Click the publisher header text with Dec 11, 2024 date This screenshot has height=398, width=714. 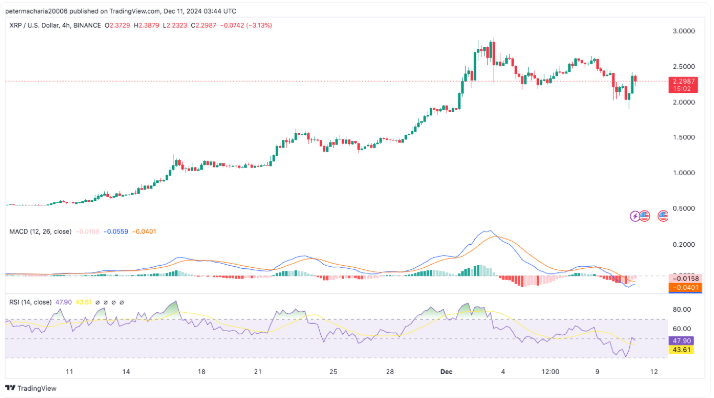pyautogui.click(x=121, y=11)
